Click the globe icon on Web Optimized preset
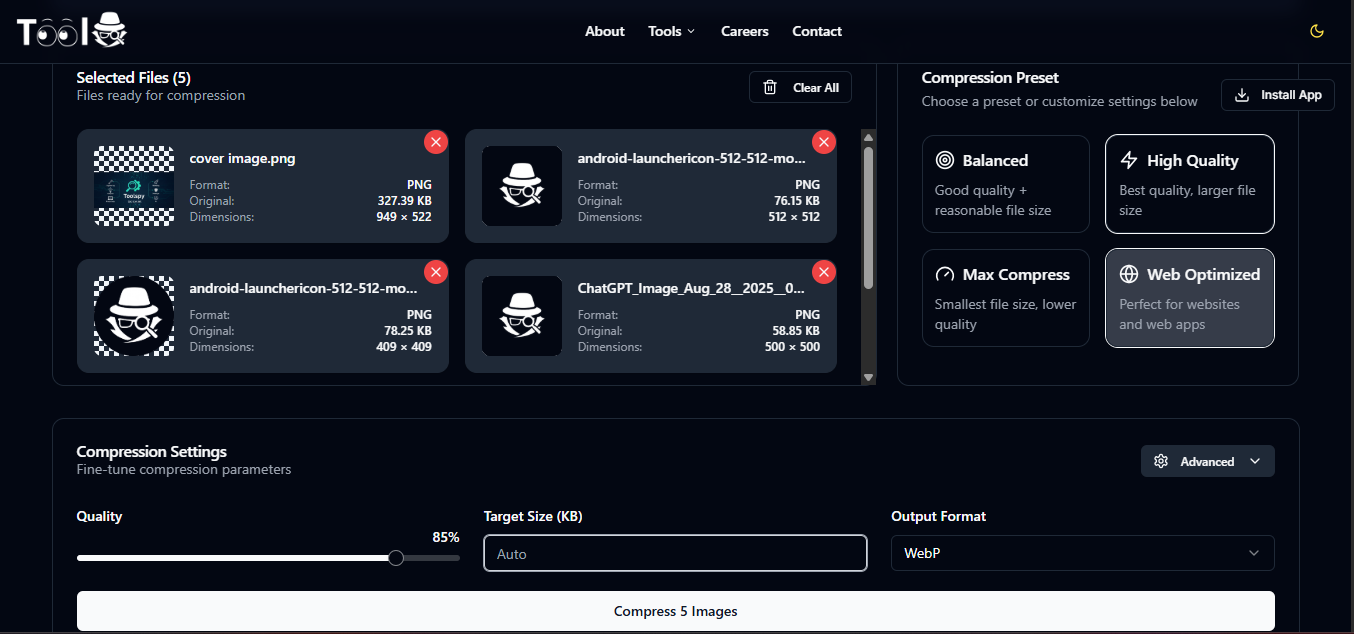 [1129, 274]
